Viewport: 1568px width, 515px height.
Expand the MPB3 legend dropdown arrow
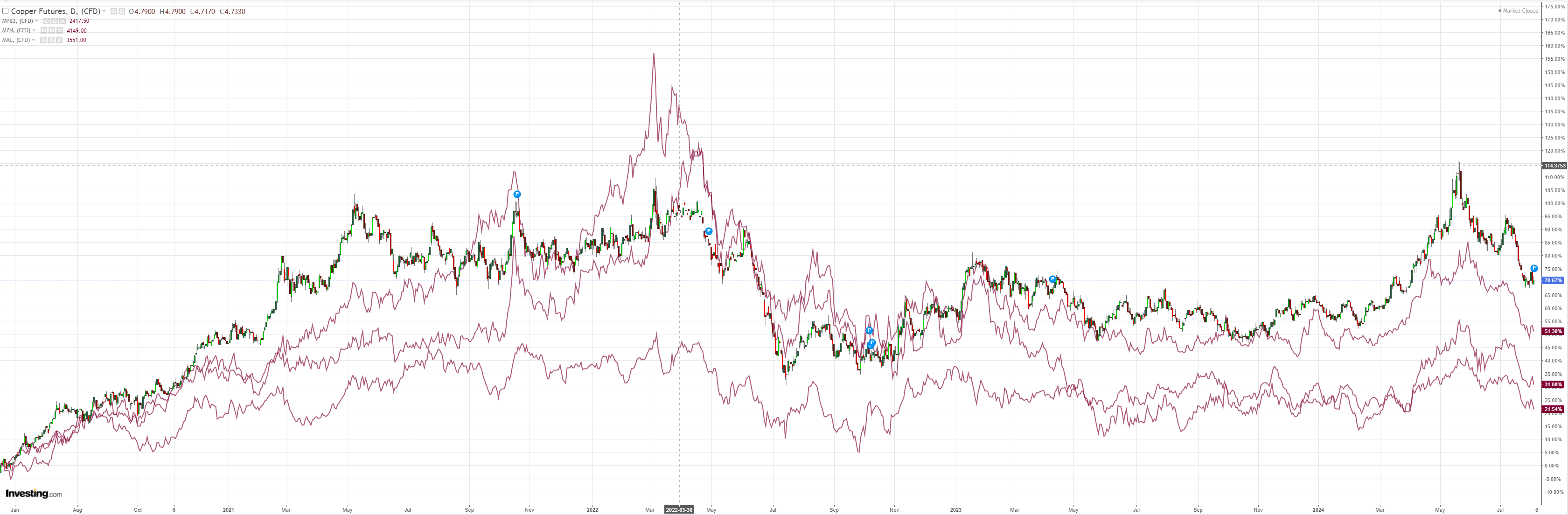click(x=37, y=21)
